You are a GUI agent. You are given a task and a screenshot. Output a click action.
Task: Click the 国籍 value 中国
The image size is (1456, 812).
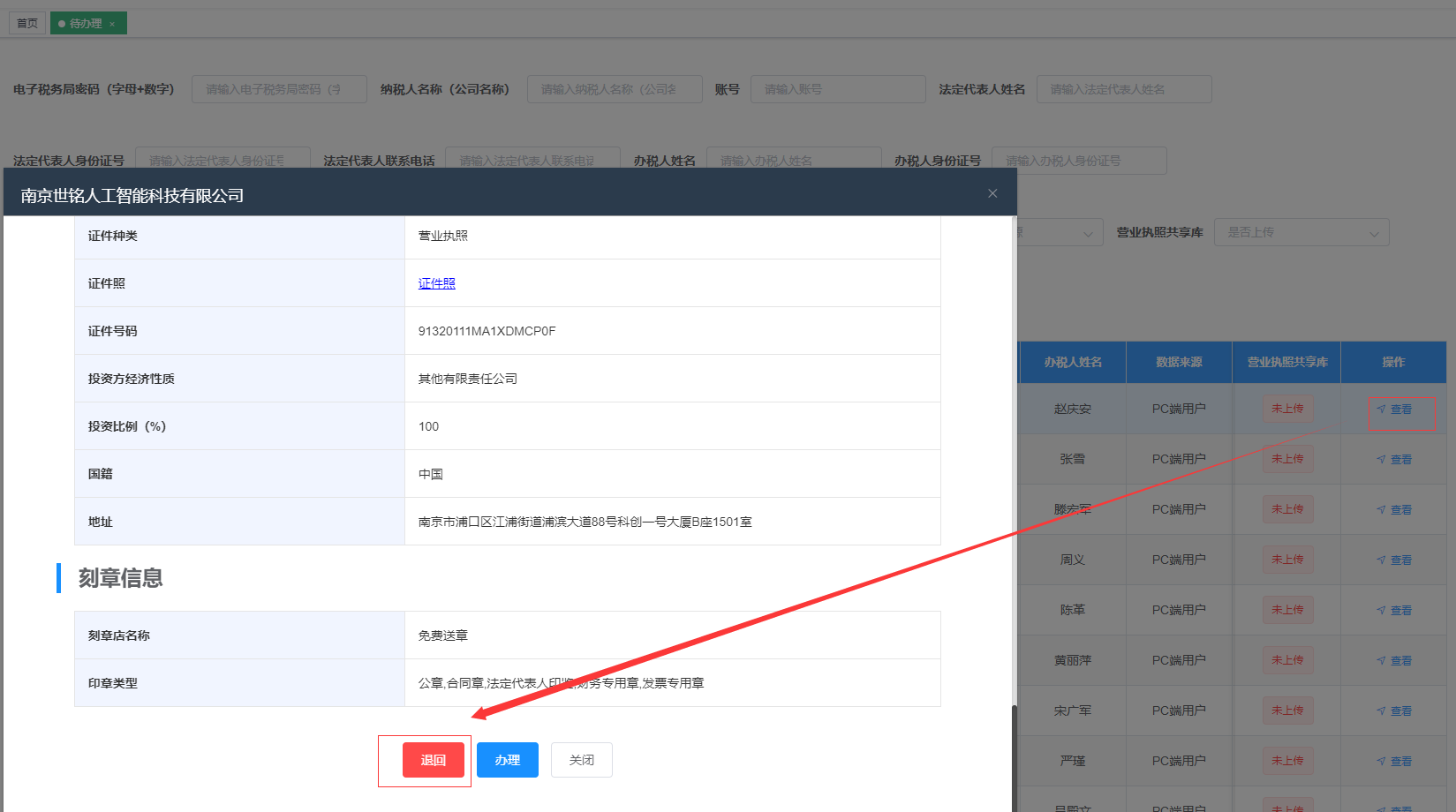click(x=431, y=474)
